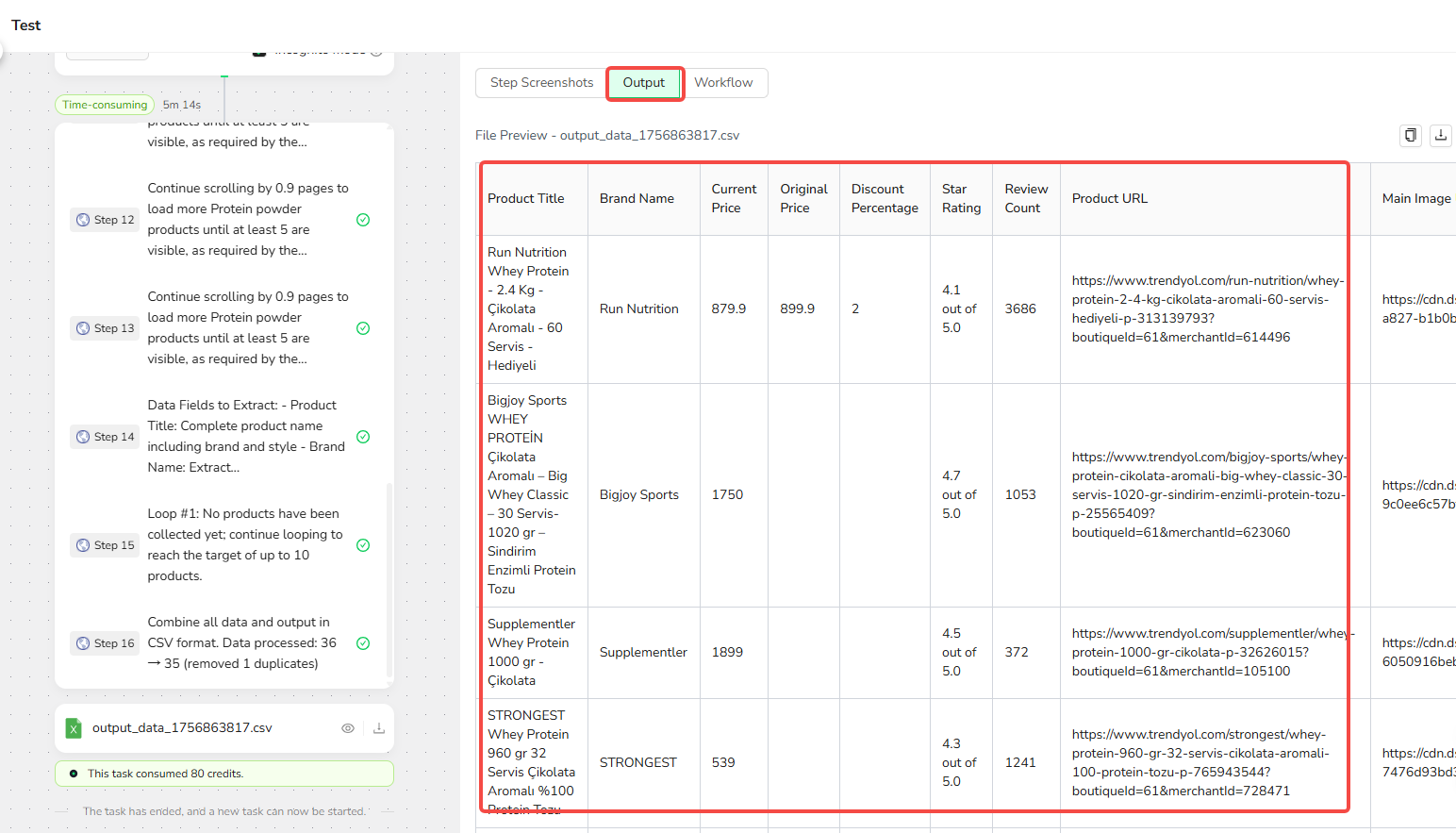The height and width of the screenshot is (833, 1456).
Task: Click Step 13 green check status icon
Action: [363, 328]
